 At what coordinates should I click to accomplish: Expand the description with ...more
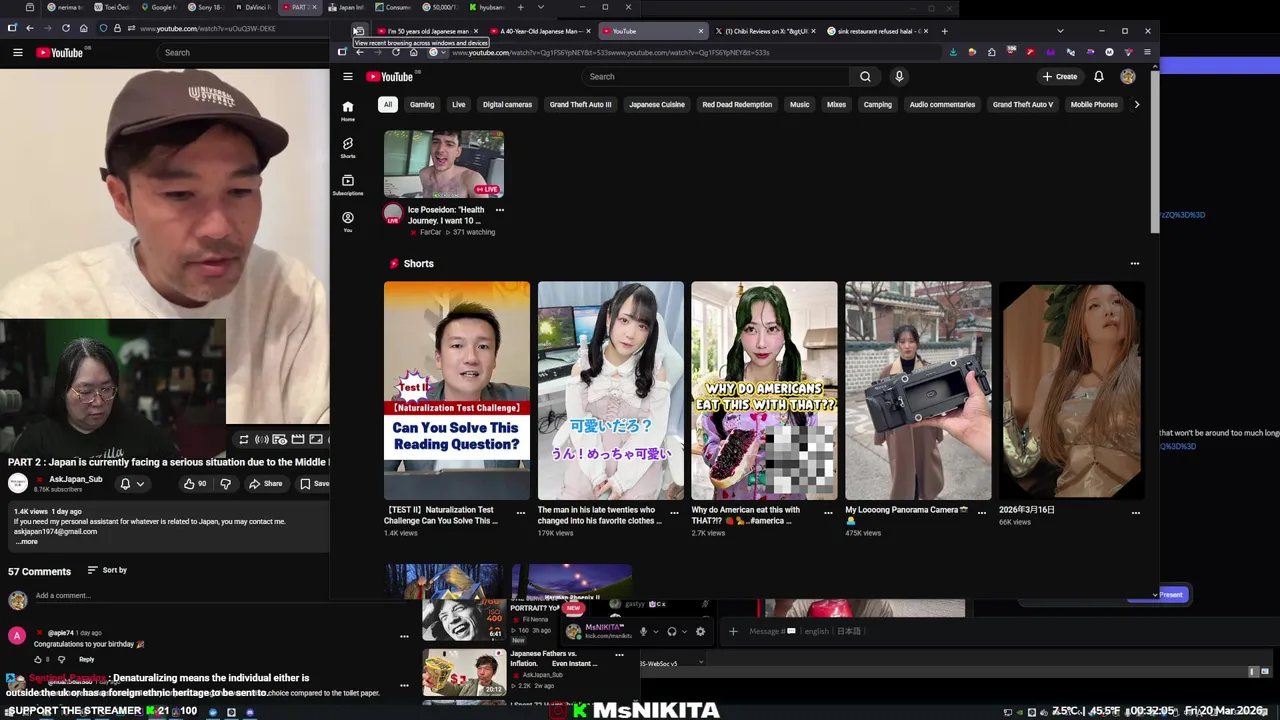26,542
